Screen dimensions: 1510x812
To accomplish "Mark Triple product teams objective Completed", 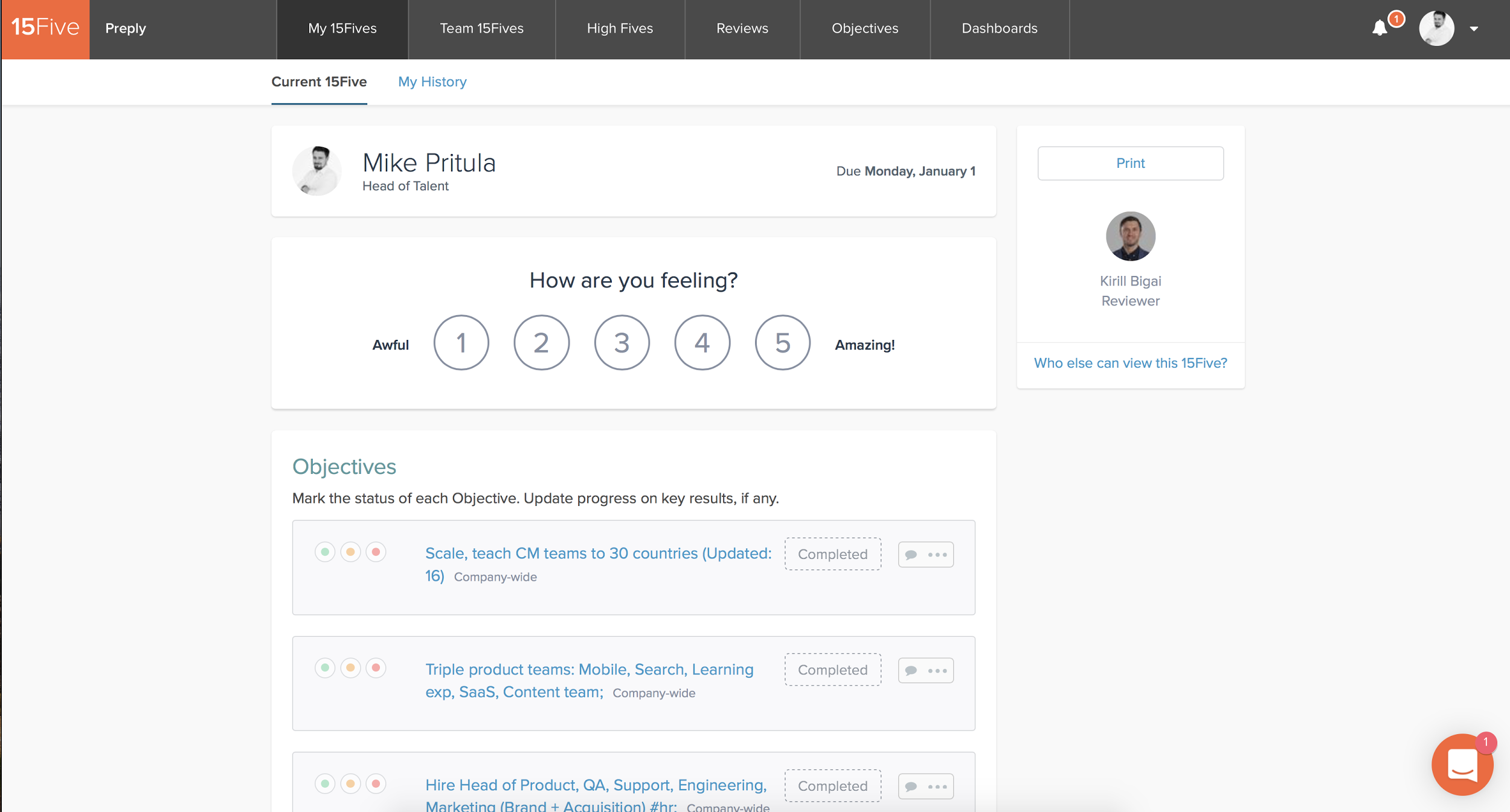I will pos(832,670).
